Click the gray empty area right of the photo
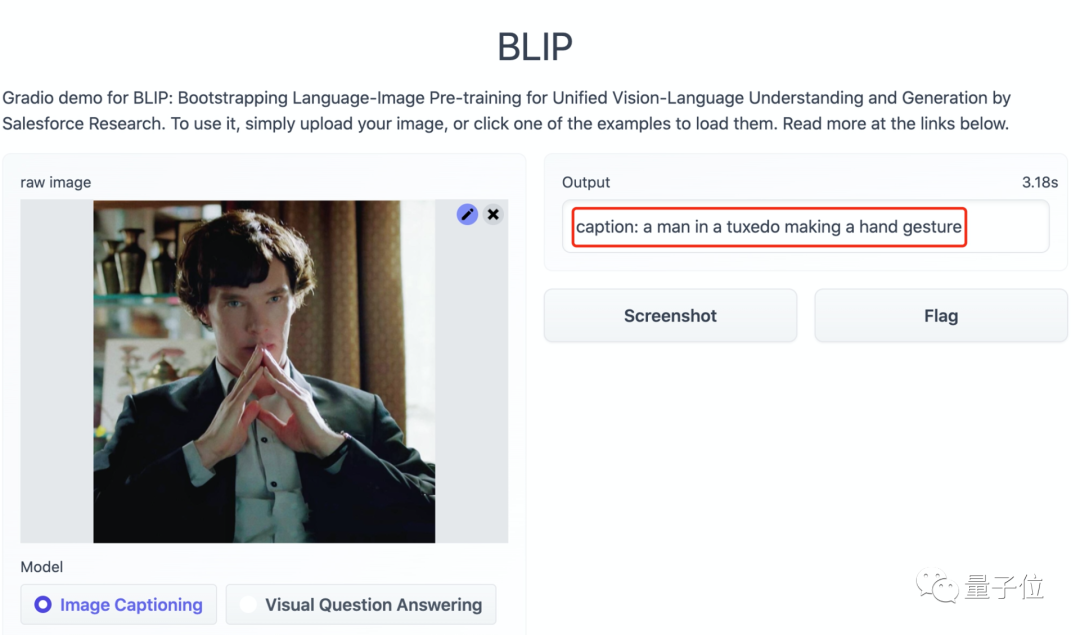Screen dimensions: 1080x635 pyautogui.click(x=471, y=400)
